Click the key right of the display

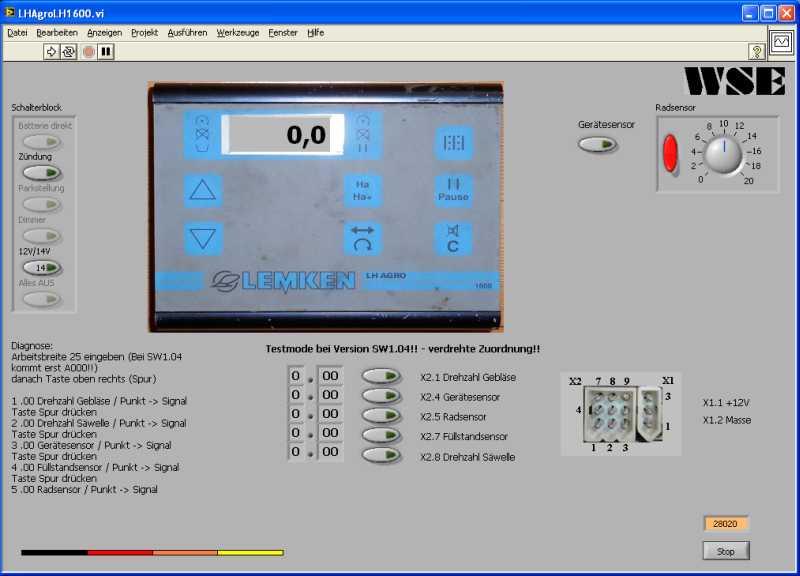pos(363,135)
